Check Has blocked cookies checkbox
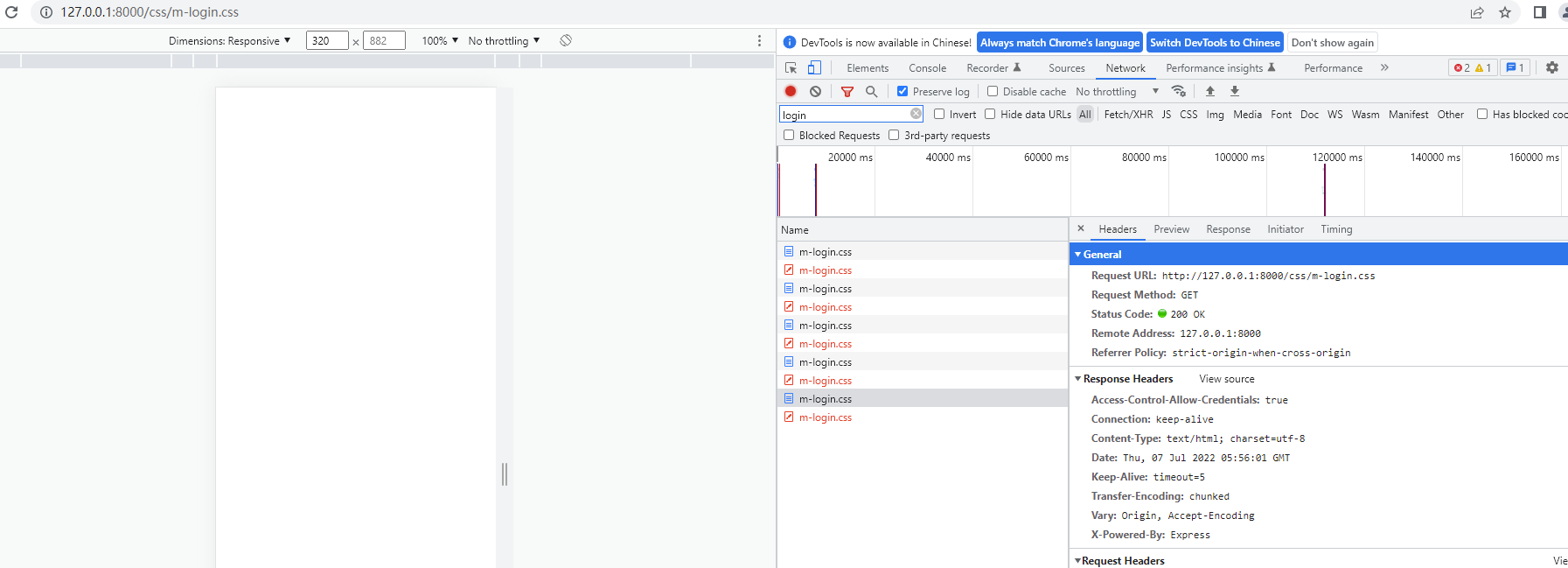 [1482, 114]
